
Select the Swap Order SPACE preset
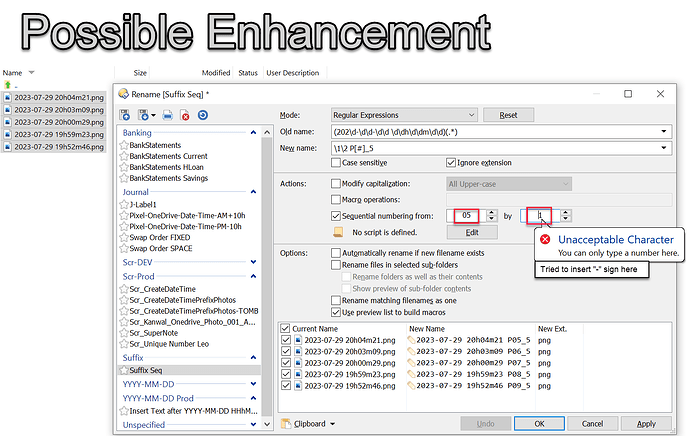point(161,249)
